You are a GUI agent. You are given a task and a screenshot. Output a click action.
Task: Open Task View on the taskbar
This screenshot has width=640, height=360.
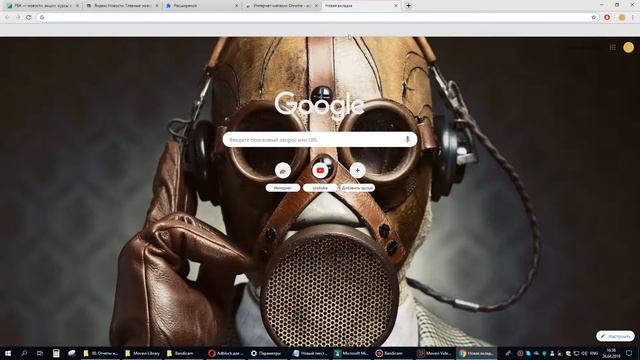coord(40,353)
